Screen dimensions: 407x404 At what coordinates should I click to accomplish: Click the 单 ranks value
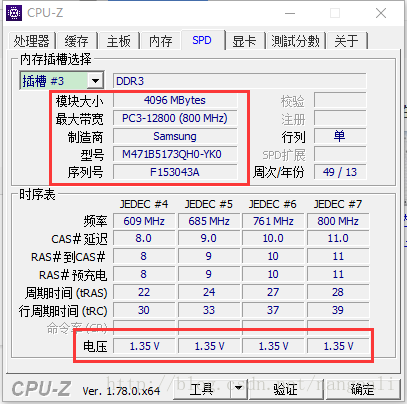340,136
